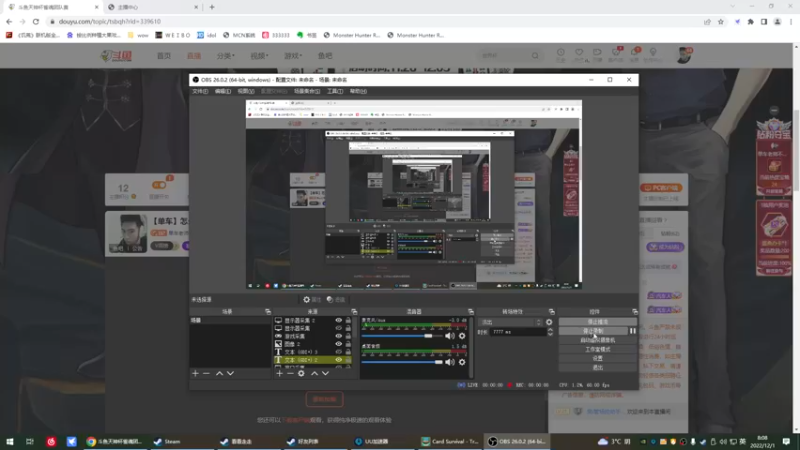The height and width of the screenshot is (450, 800).
Task: Lock the image 2 source
Action: 348,344
